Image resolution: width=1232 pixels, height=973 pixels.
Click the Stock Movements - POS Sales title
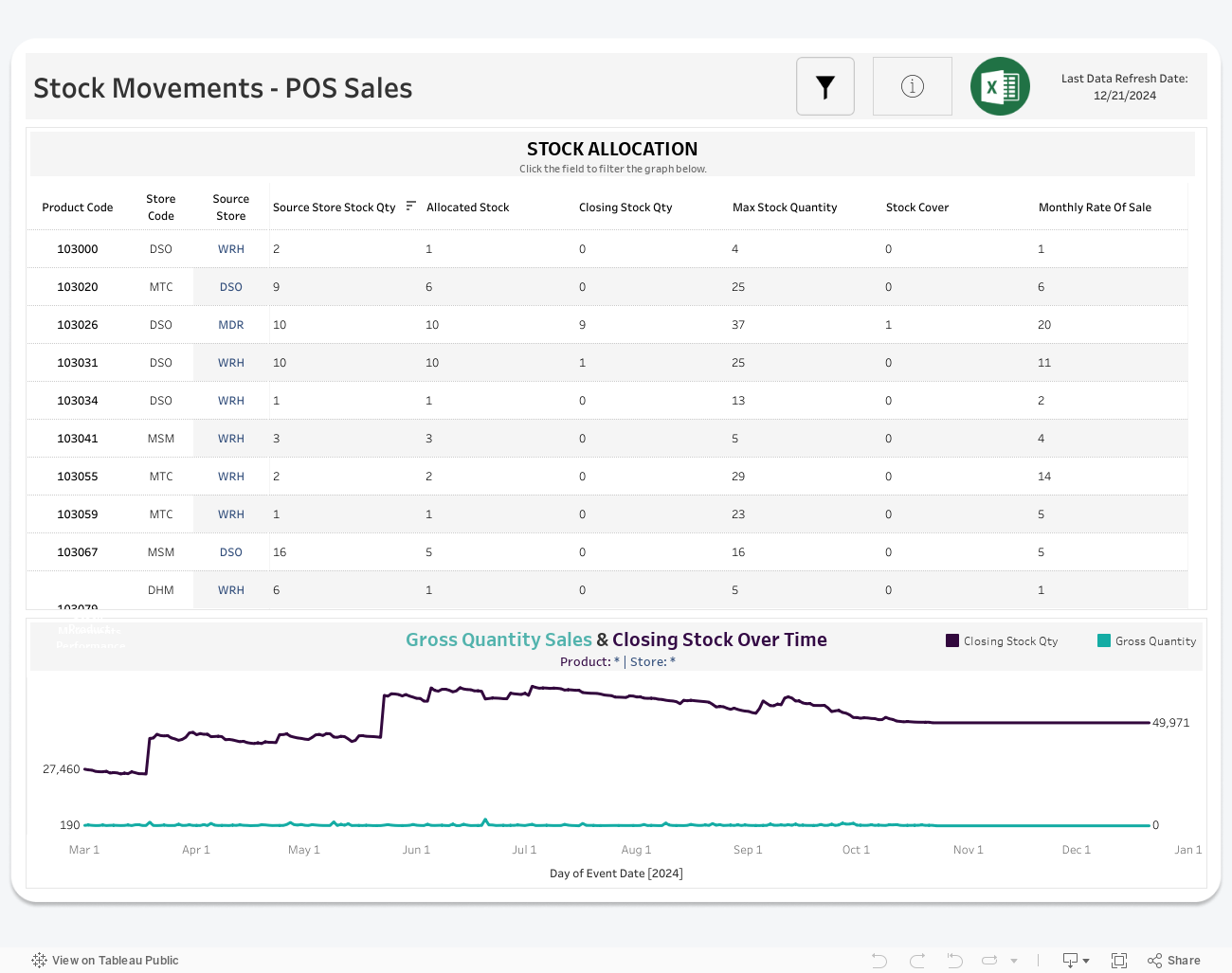click(223, 88)
